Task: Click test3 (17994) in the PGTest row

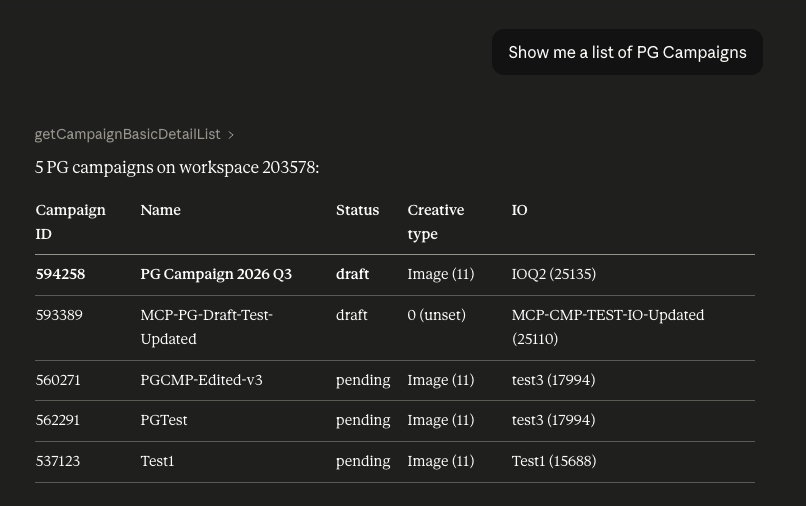Action: click(x=553, y=420)
